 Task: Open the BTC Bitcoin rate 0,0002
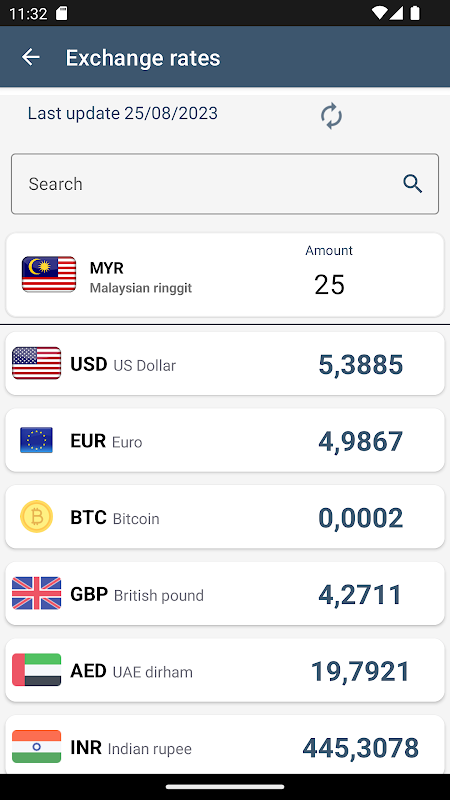tap(361, 518)
